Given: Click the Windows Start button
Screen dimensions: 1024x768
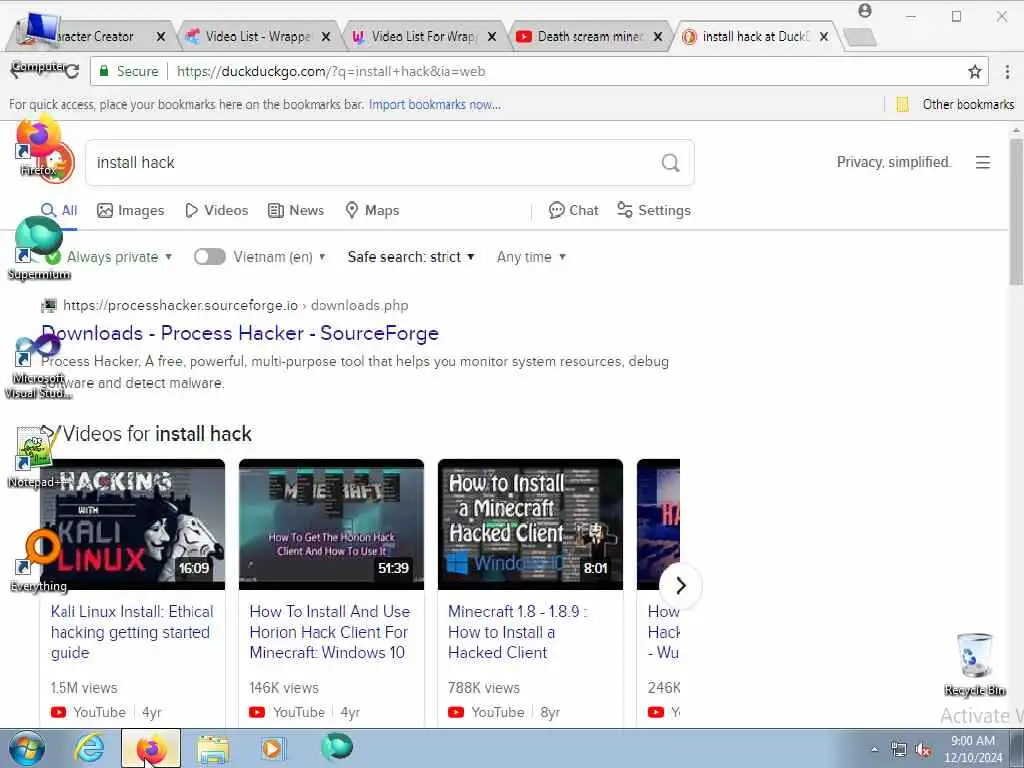Looking at the screenshot, I should tap(27, 749).
